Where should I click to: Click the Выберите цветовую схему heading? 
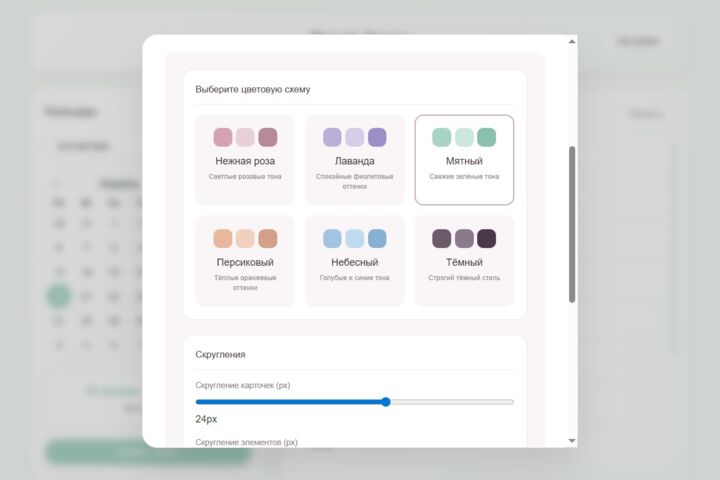(253, 90)
